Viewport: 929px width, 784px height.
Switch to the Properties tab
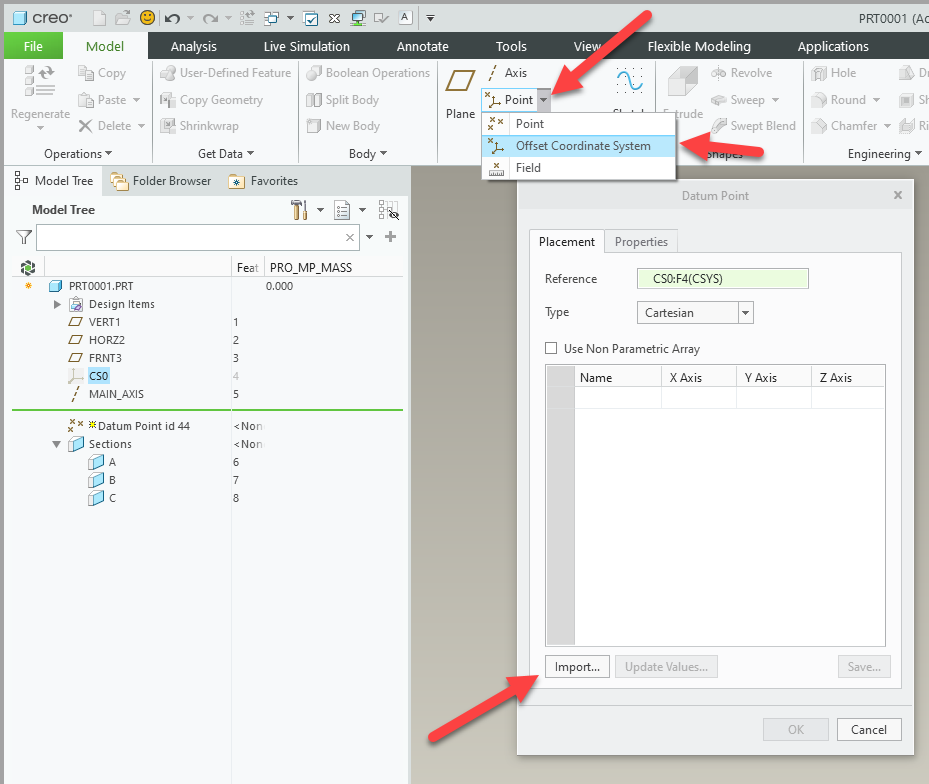point(641,241)
